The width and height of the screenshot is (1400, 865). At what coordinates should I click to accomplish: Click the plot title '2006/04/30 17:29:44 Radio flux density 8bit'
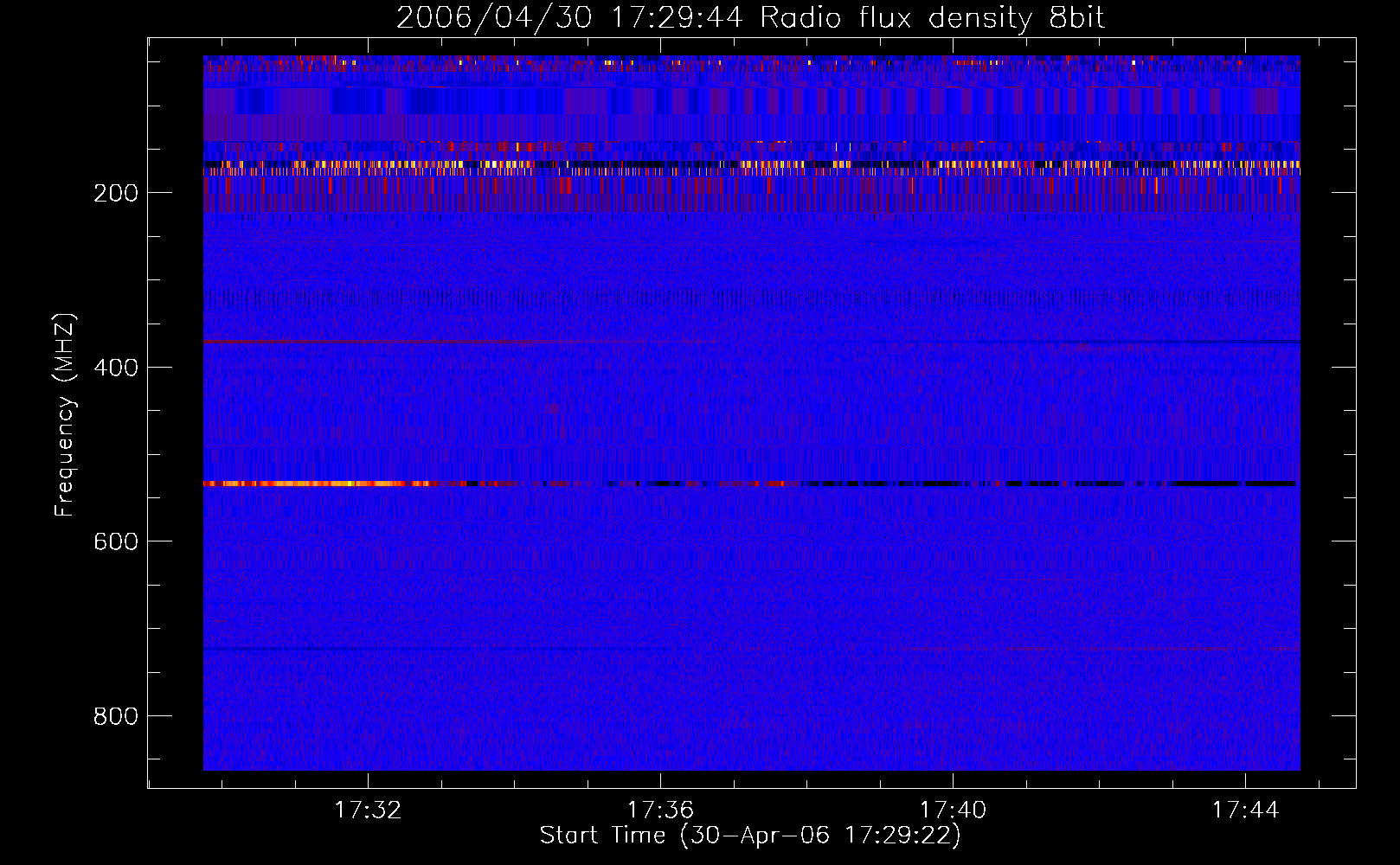click(x=750, y=17)
